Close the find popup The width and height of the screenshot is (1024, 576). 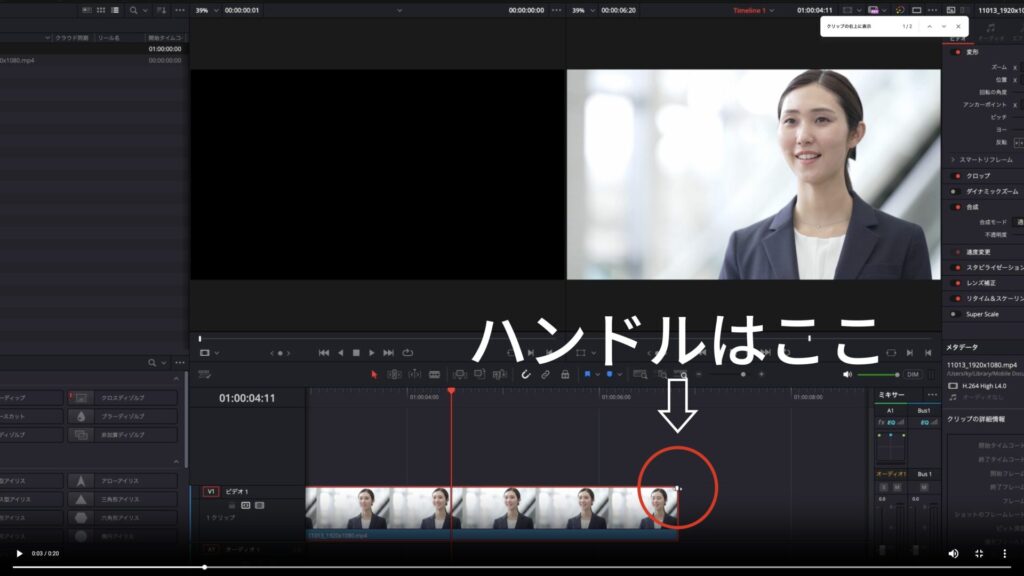(958, 27)
